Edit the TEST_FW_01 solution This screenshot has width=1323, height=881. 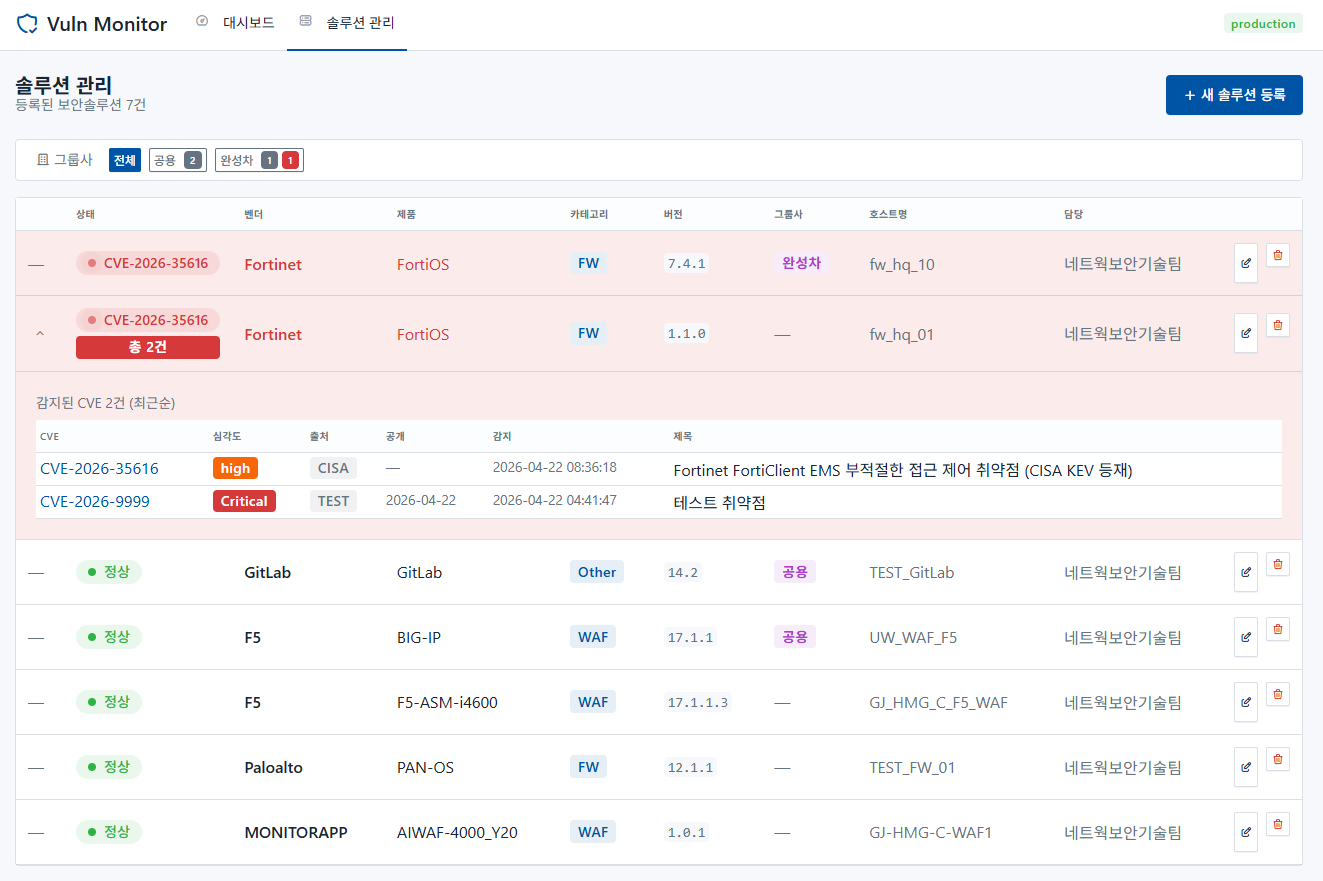1246,767
